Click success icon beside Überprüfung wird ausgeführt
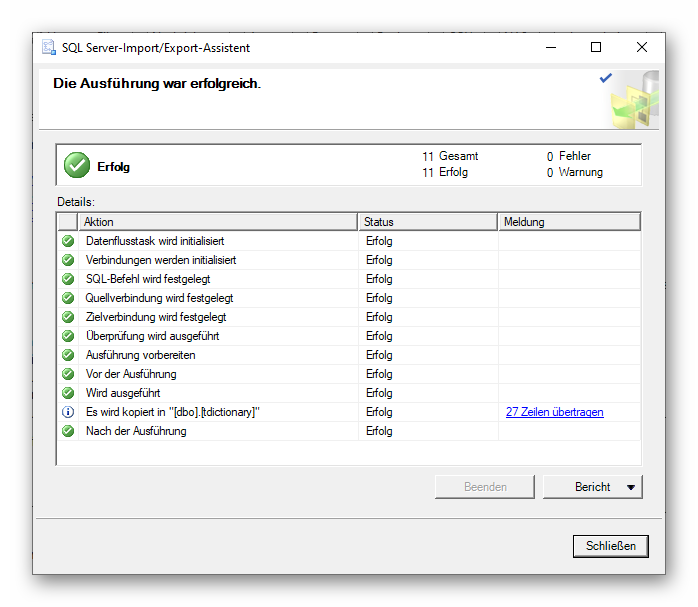Image resolution: width=698 pixels, height=607 pixels. pyautogui.click(x=68, y=336)
